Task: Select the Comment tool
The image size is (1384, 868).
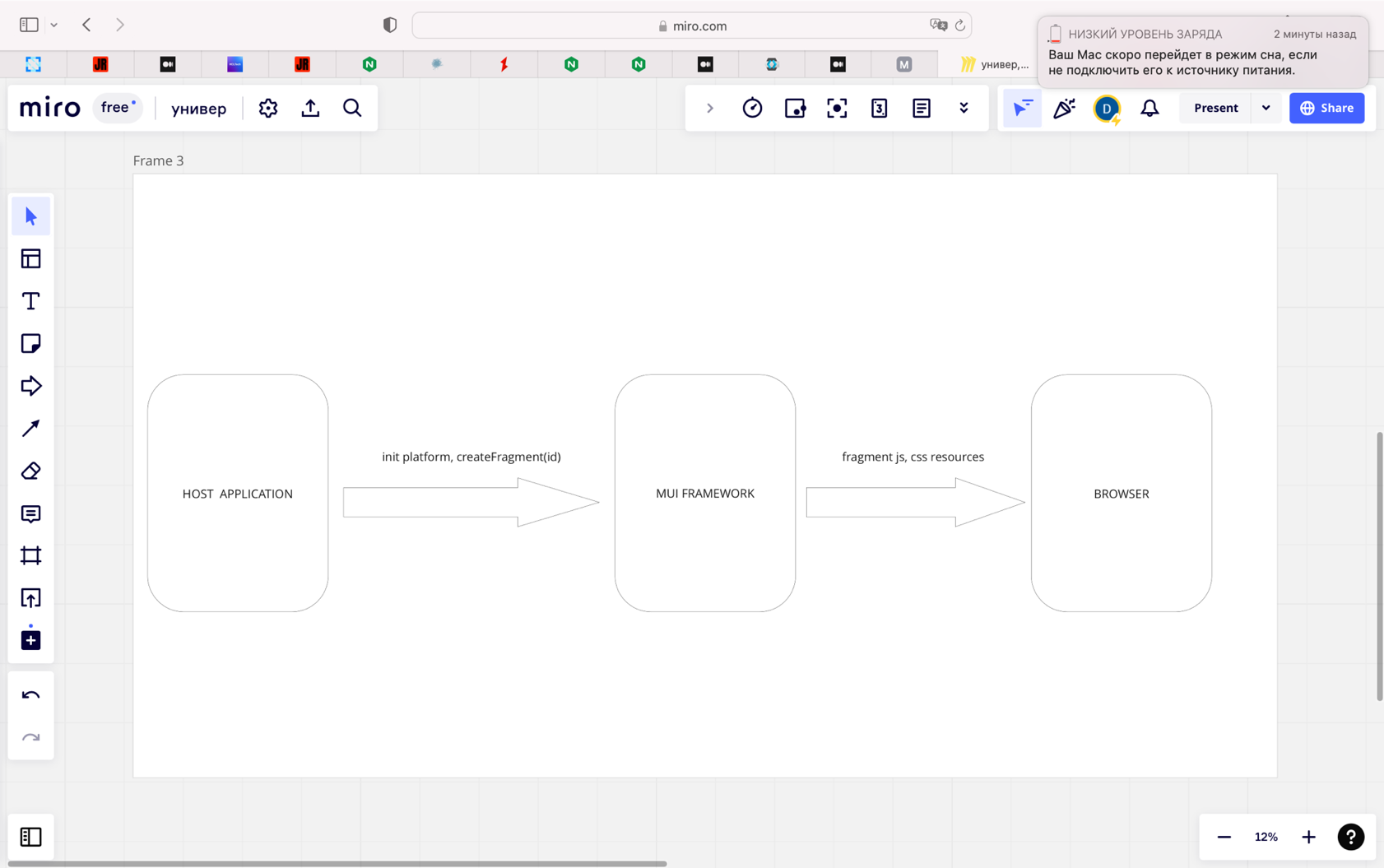Action: coord(30,513)
